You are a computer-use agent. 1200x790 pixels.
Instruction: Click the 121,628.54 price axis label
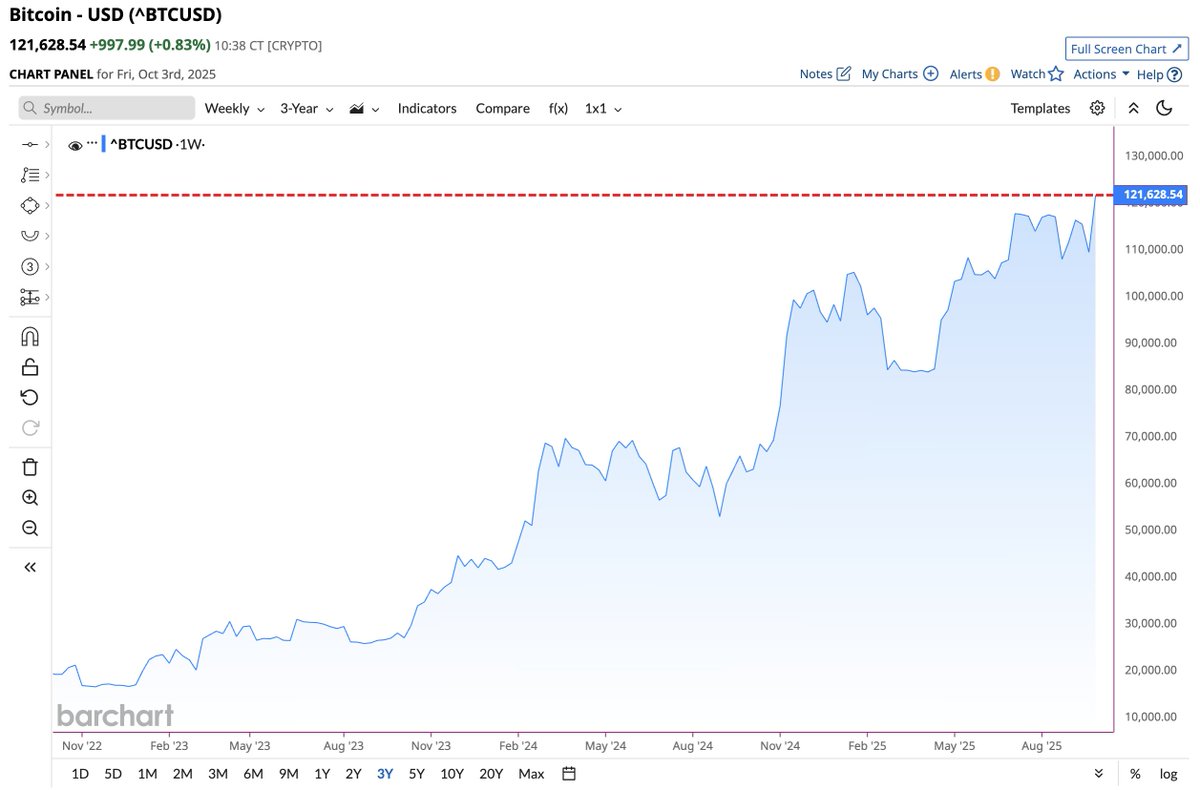click(x=1153, y=194)
